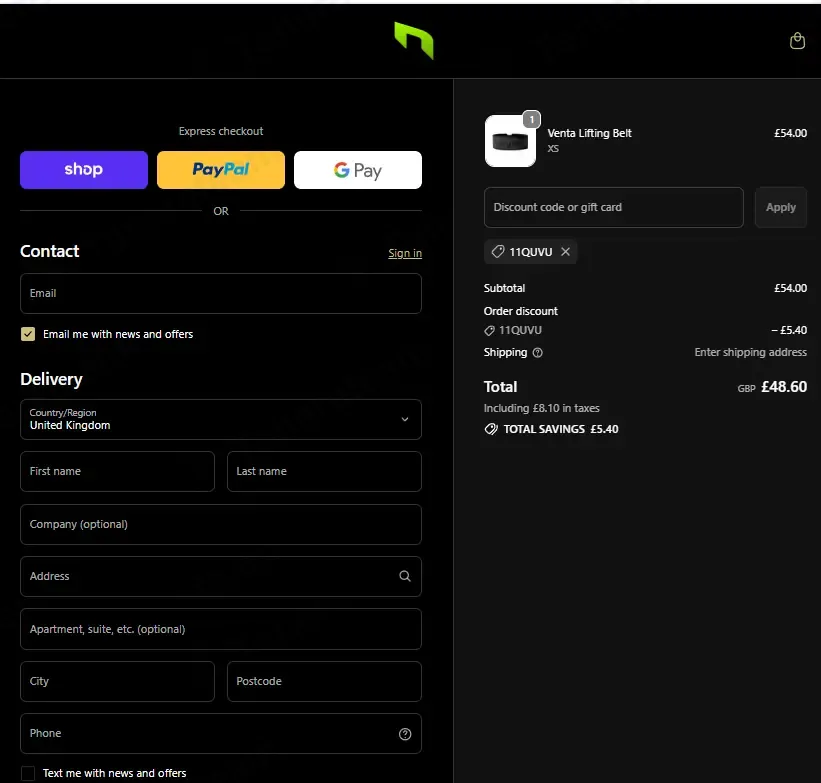Viewport: 821px width, 783px height.
Task: Click the Apply discount button
Action: click(x=781, y=207)
